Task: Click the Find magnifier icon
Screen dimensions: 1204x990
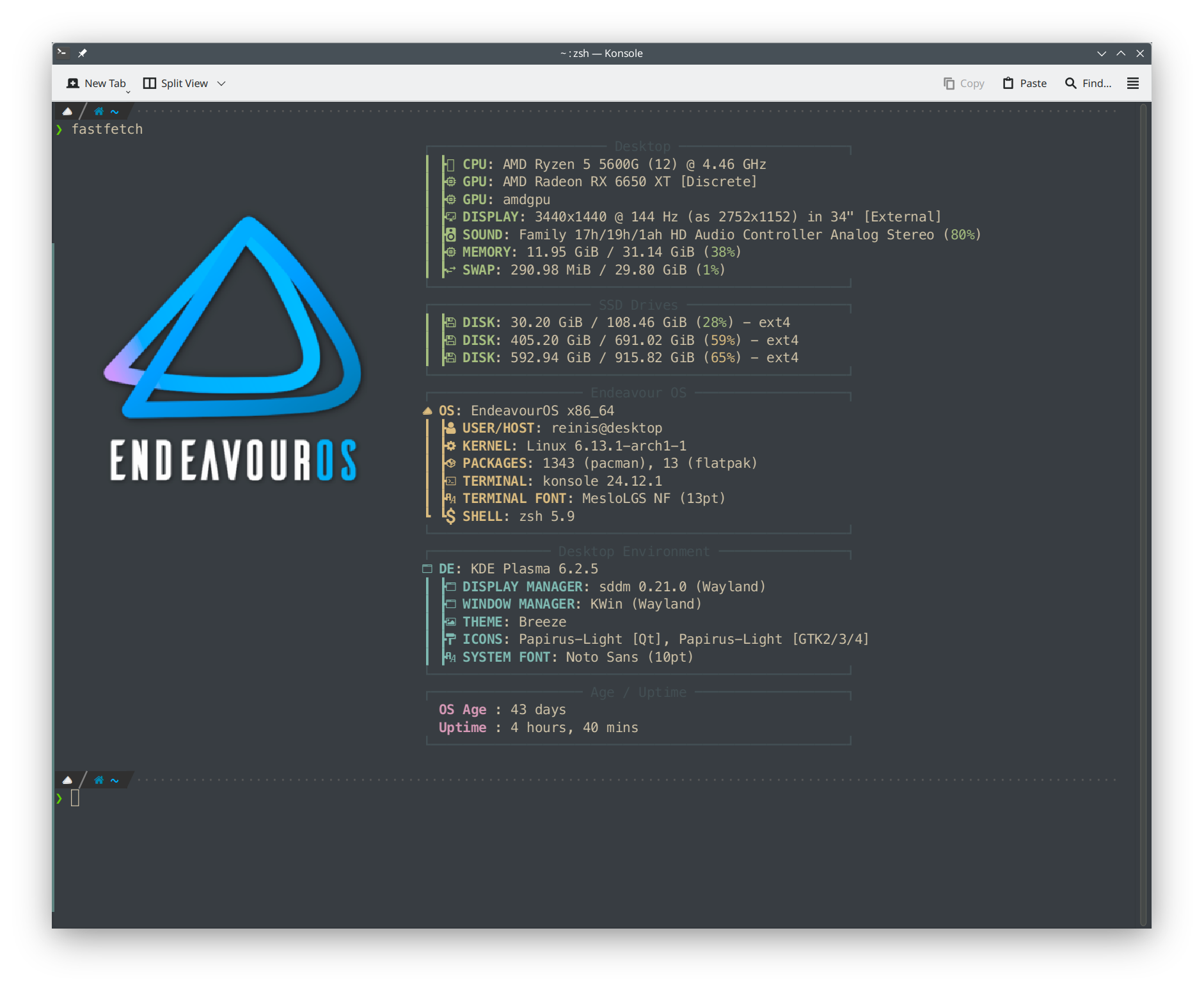Action: pos(1070,83)
